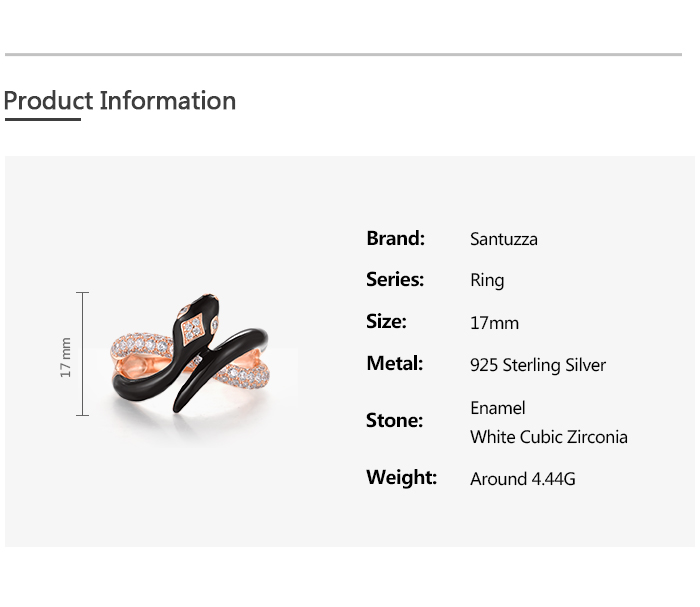This screenshot has width=700, height=607.
Task: Click the Product Information heading
Action: point(120,101)
